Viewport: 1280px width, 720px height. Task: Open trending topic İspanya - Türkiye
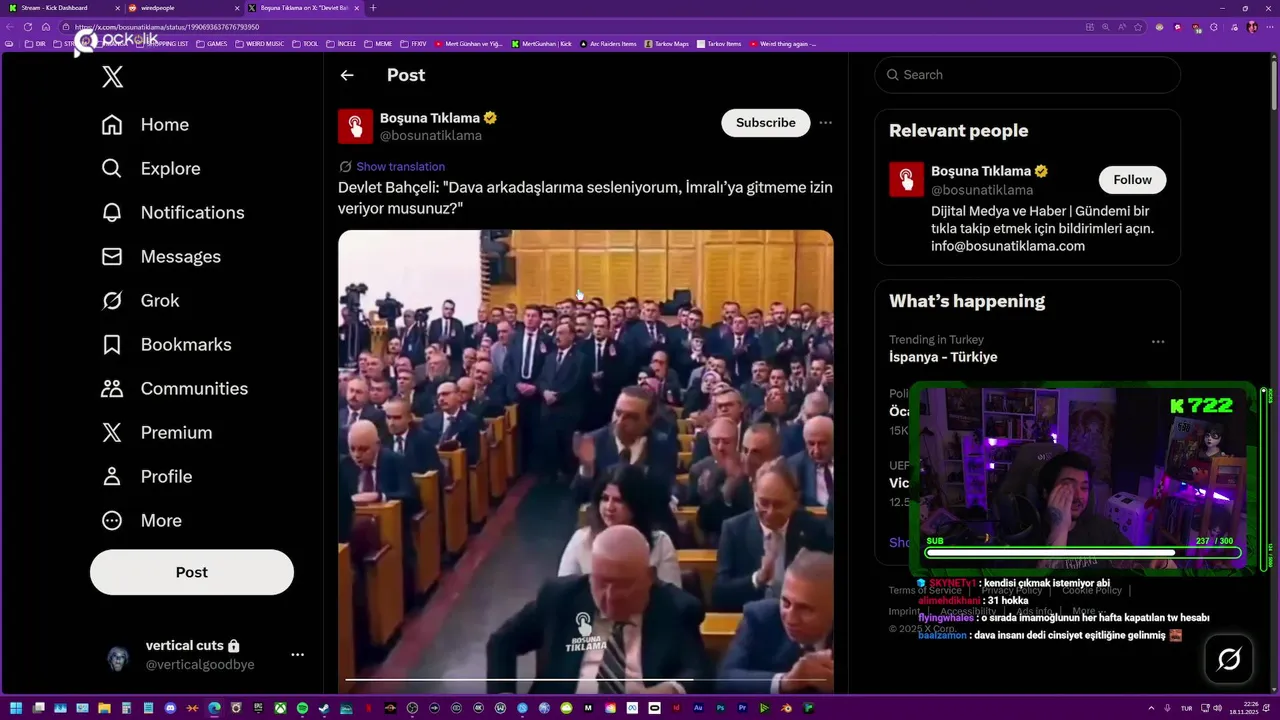(x=943, y=357)
